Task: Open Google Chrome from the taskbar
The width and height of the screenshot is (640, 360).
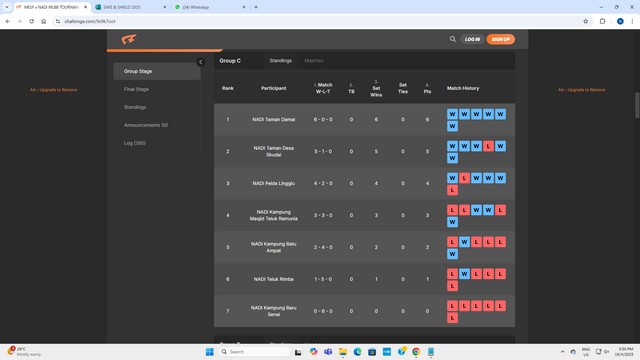Action: (416, 352)
